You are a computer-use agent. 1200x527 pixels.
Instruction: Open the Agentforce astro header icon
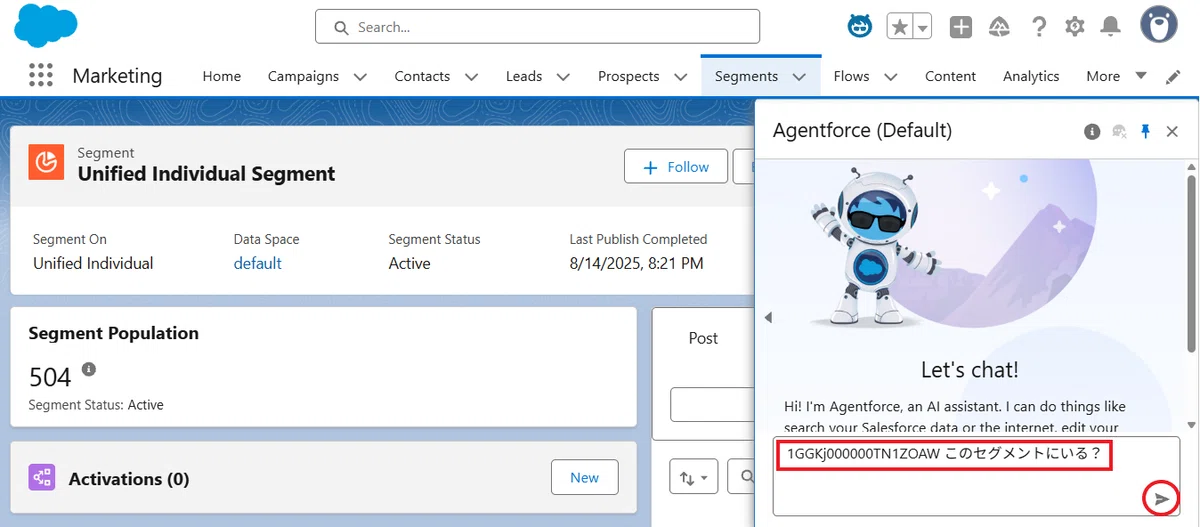pyautogui.click(x=860, y=27)
